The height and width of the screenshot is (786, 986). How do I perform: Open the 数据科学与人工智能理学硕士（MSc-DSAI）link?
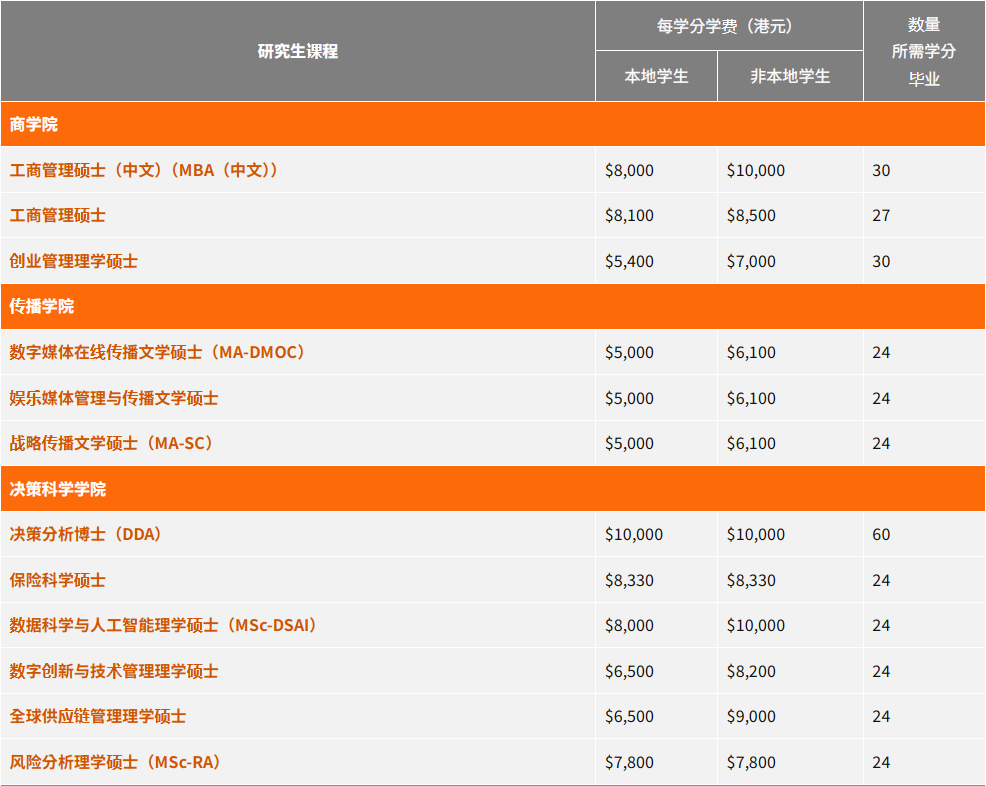click(163, 626)
